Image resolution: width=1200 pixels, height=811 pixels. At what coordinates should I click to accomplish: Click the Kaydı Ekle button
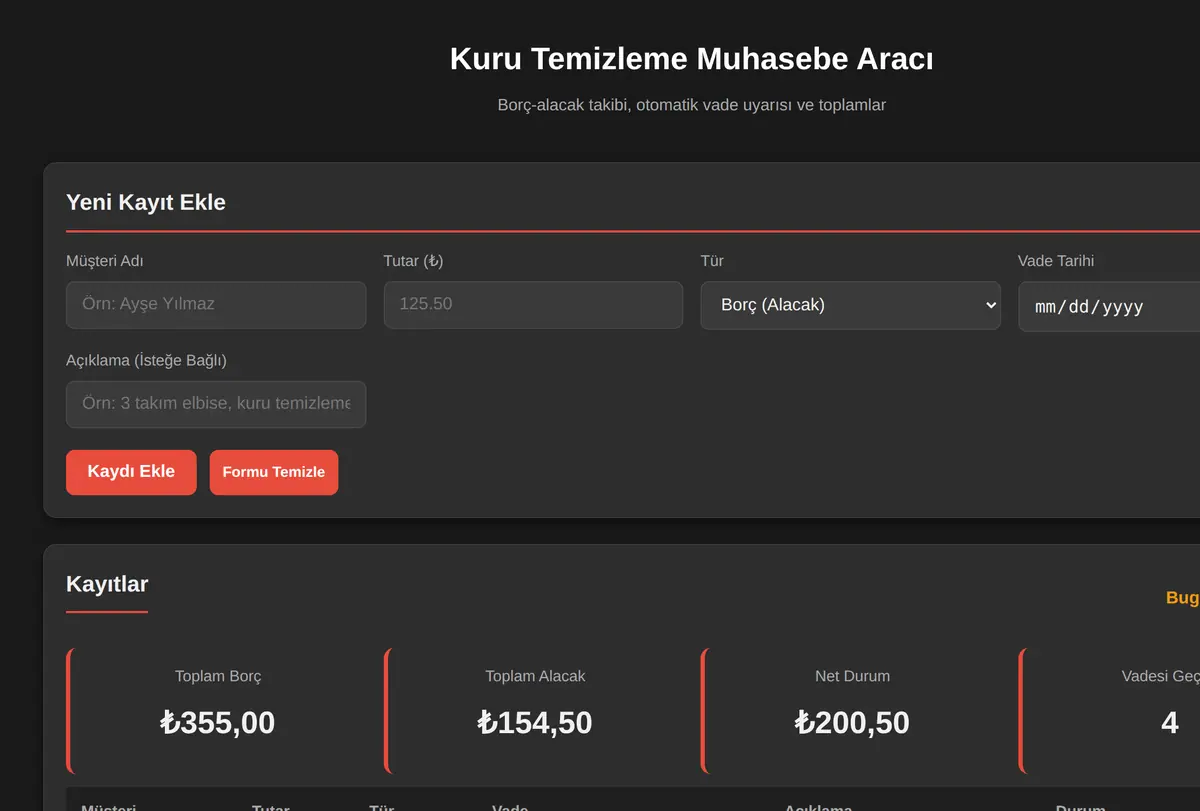[131, 472]
